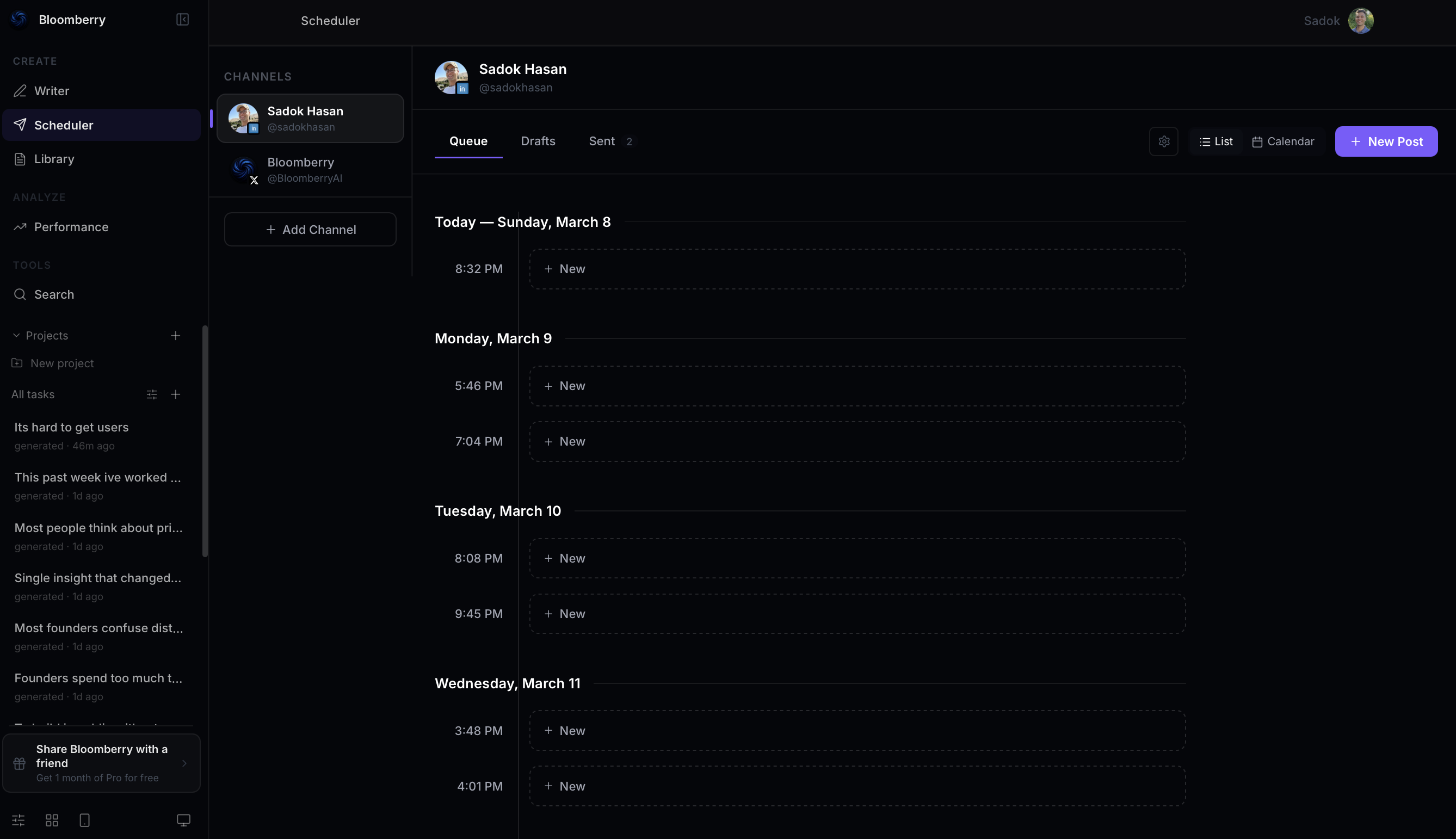Viewport: 1456px width, 839px height.
Task: Select the desktop monitor icon
Action: click(x=184, y=820)
